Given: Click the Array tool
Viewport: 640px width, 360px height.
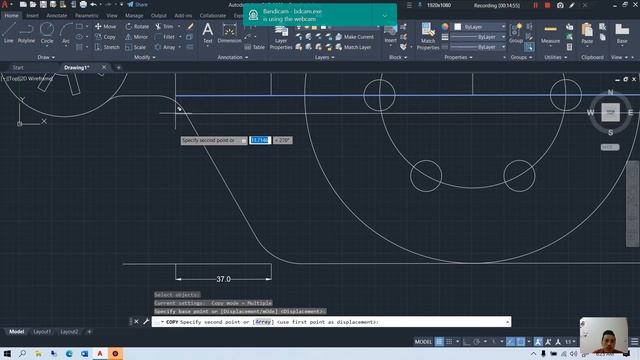Looking at the screenshot, I should 165,47.
